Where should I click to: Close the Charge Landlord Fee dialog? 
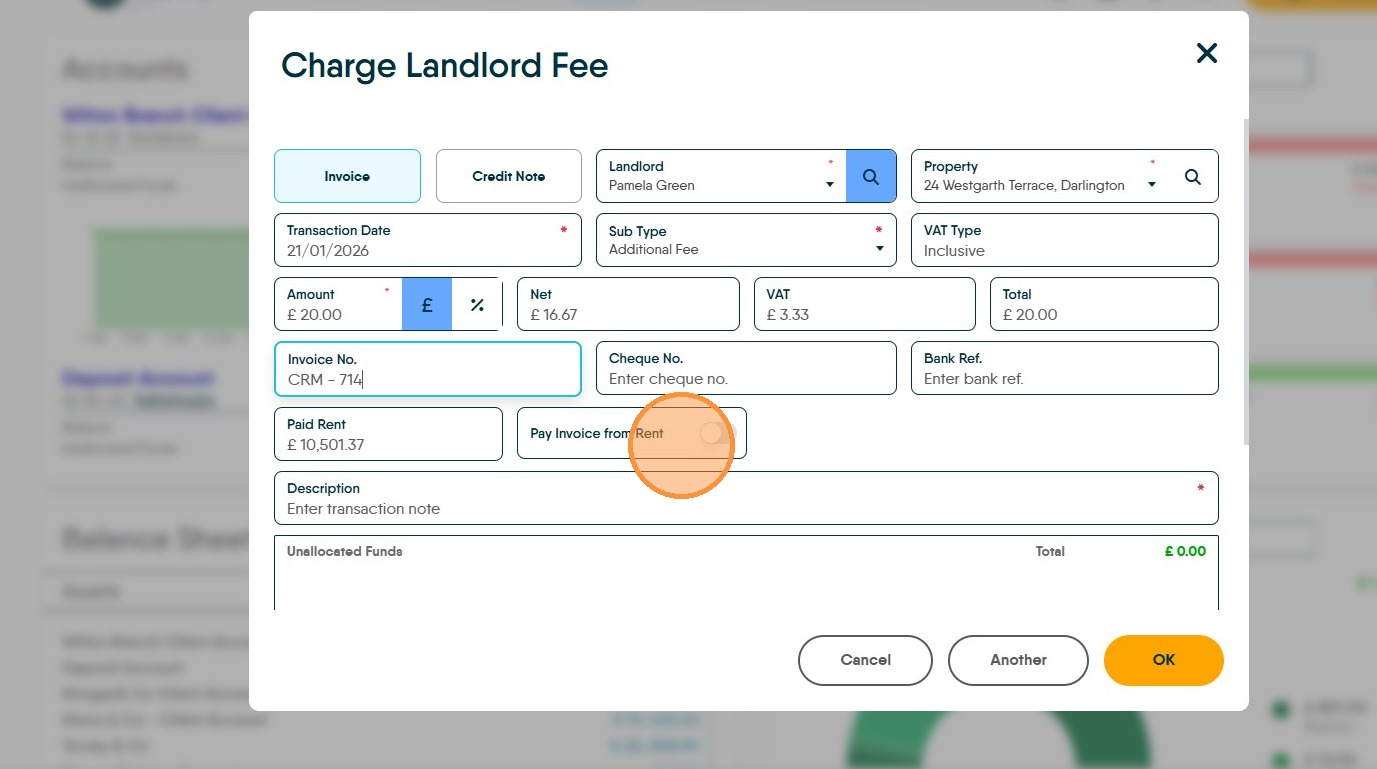coord(1207,53)
